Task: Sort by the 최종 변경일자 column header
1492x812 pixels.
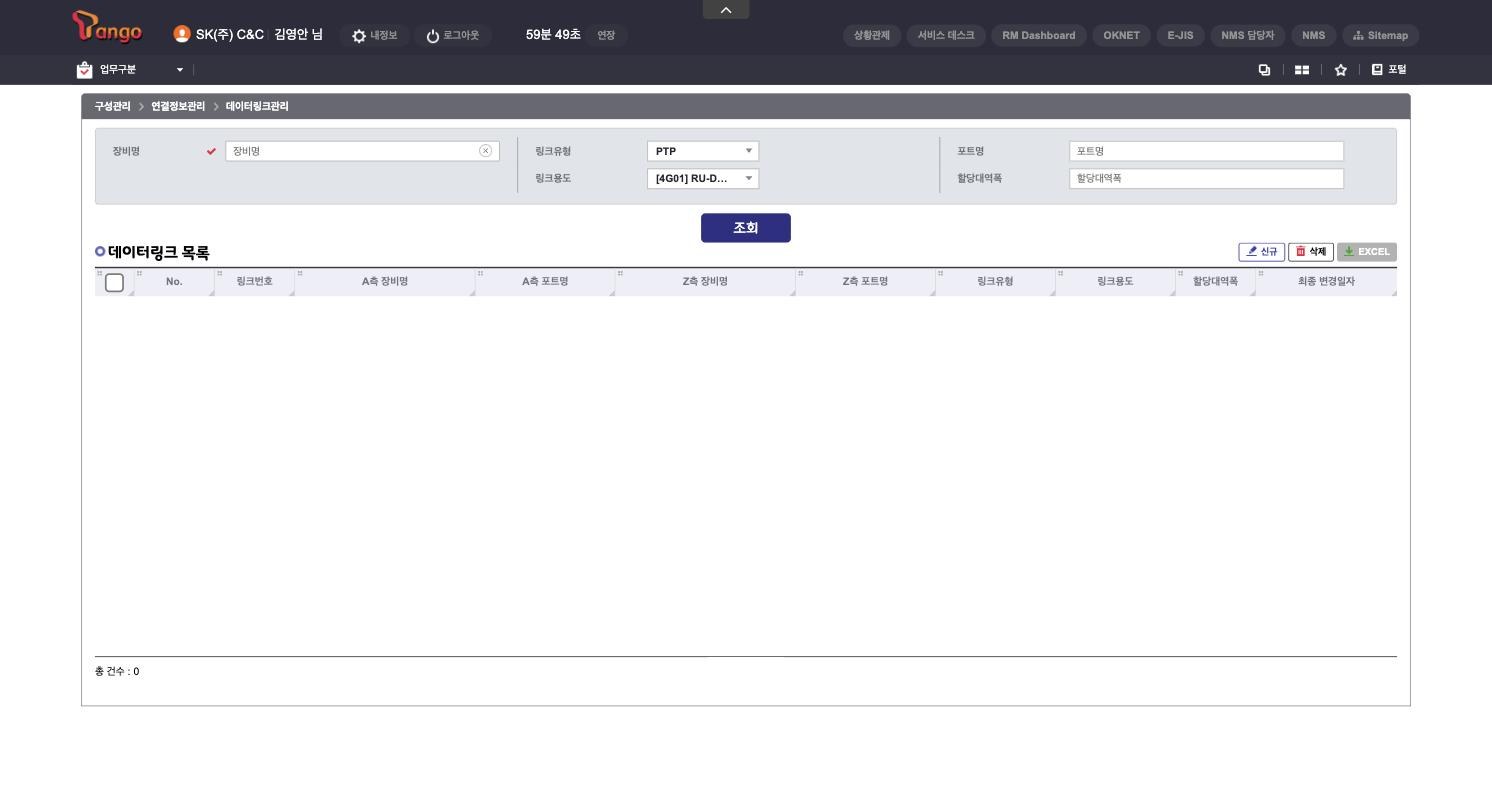Action: tap(1326, 282)
